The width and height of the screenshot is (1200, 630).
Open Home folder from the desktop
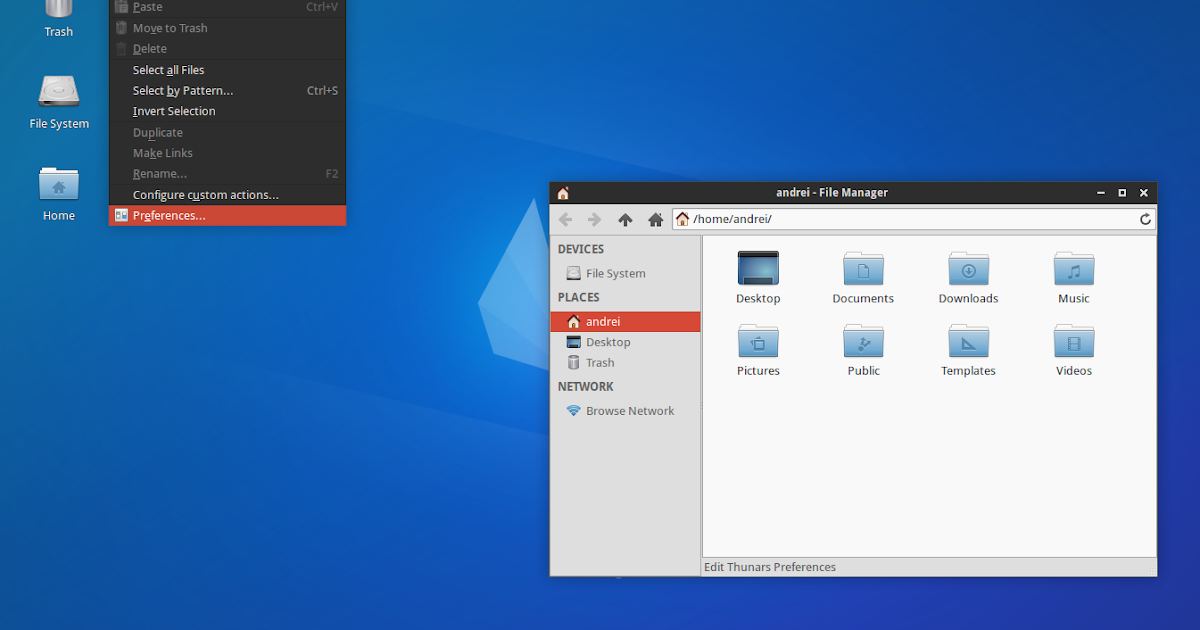tap(58, 190)
